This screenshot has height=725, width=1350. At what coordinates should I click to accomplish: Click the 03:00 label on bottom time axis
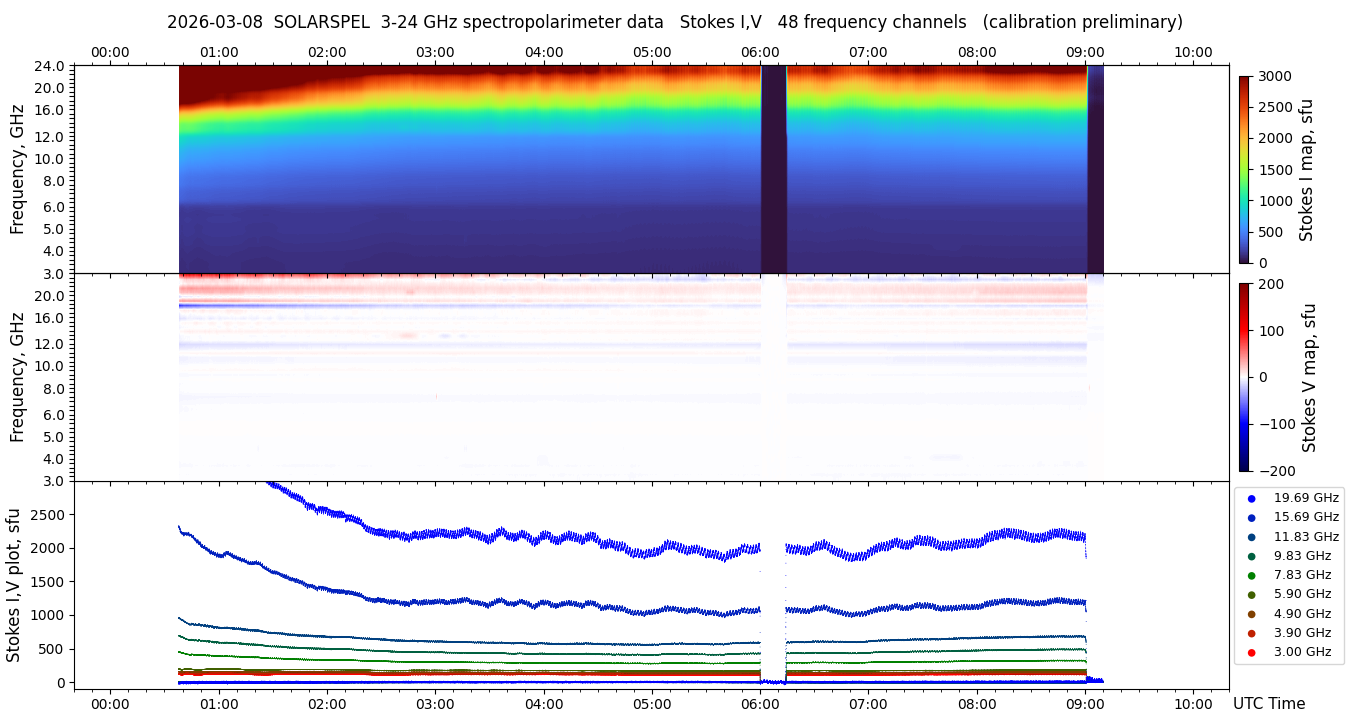tap(435, 703)
